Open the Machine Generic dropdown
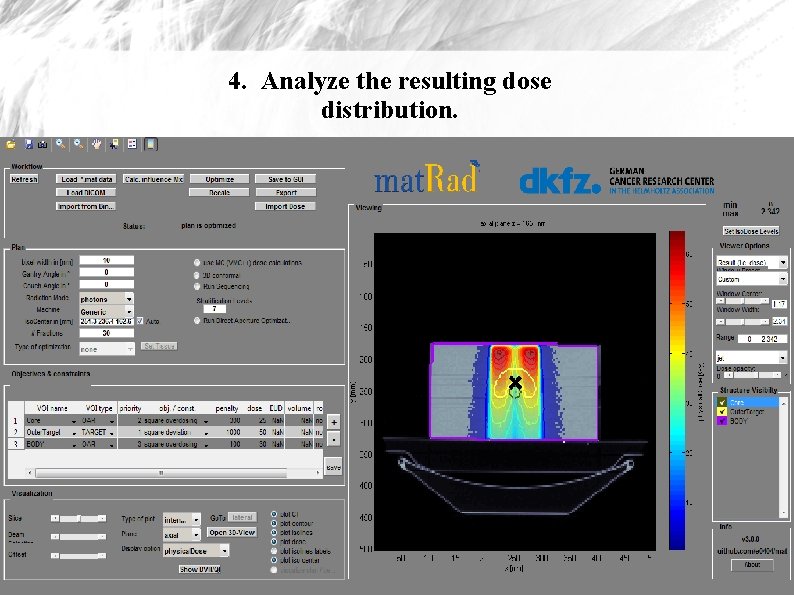 click(106, 311)
